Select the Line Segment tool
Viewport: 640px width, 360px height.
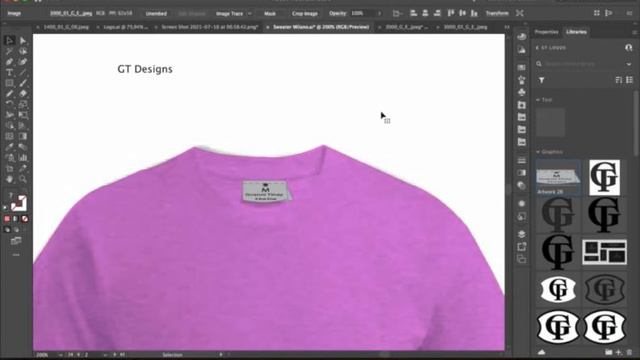23,73
